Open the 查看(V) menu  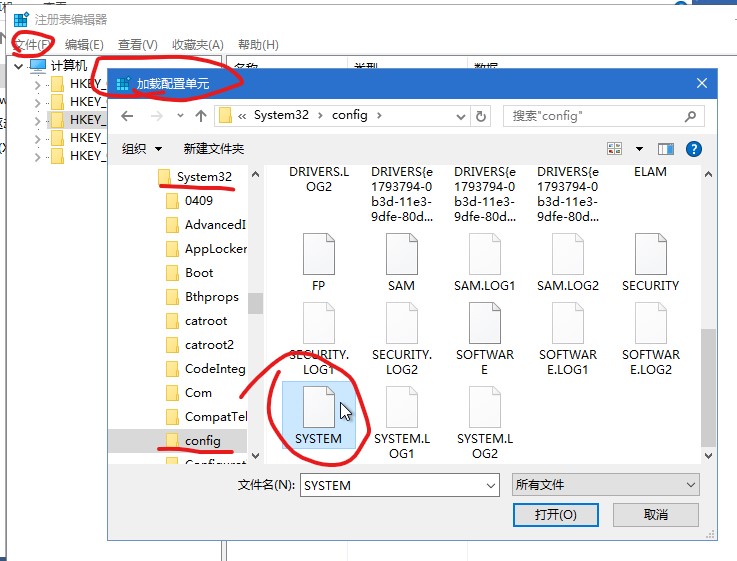coord(138,45)
